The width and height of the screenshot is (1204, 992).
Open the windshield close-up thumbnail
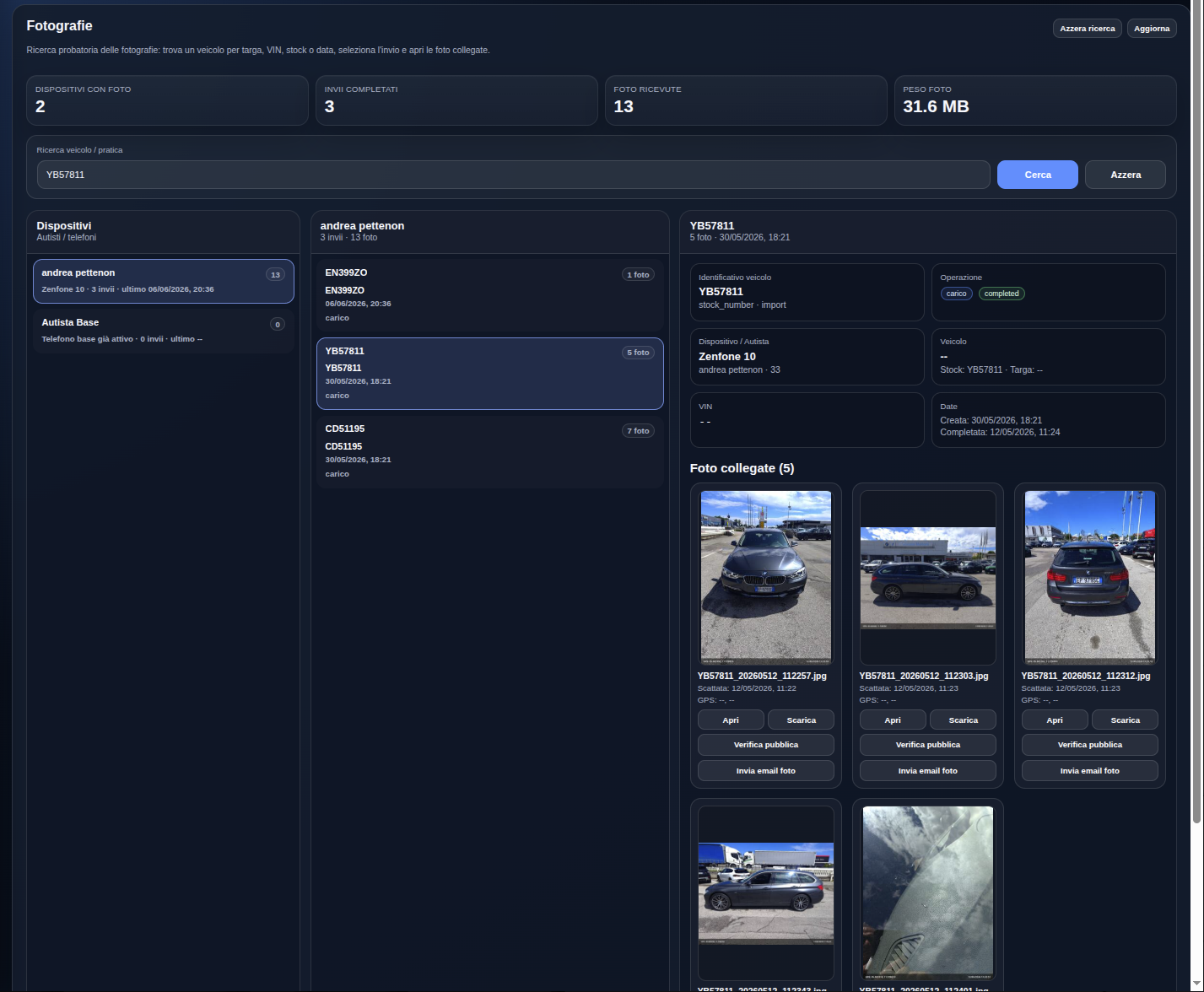[x=928, y=893]
